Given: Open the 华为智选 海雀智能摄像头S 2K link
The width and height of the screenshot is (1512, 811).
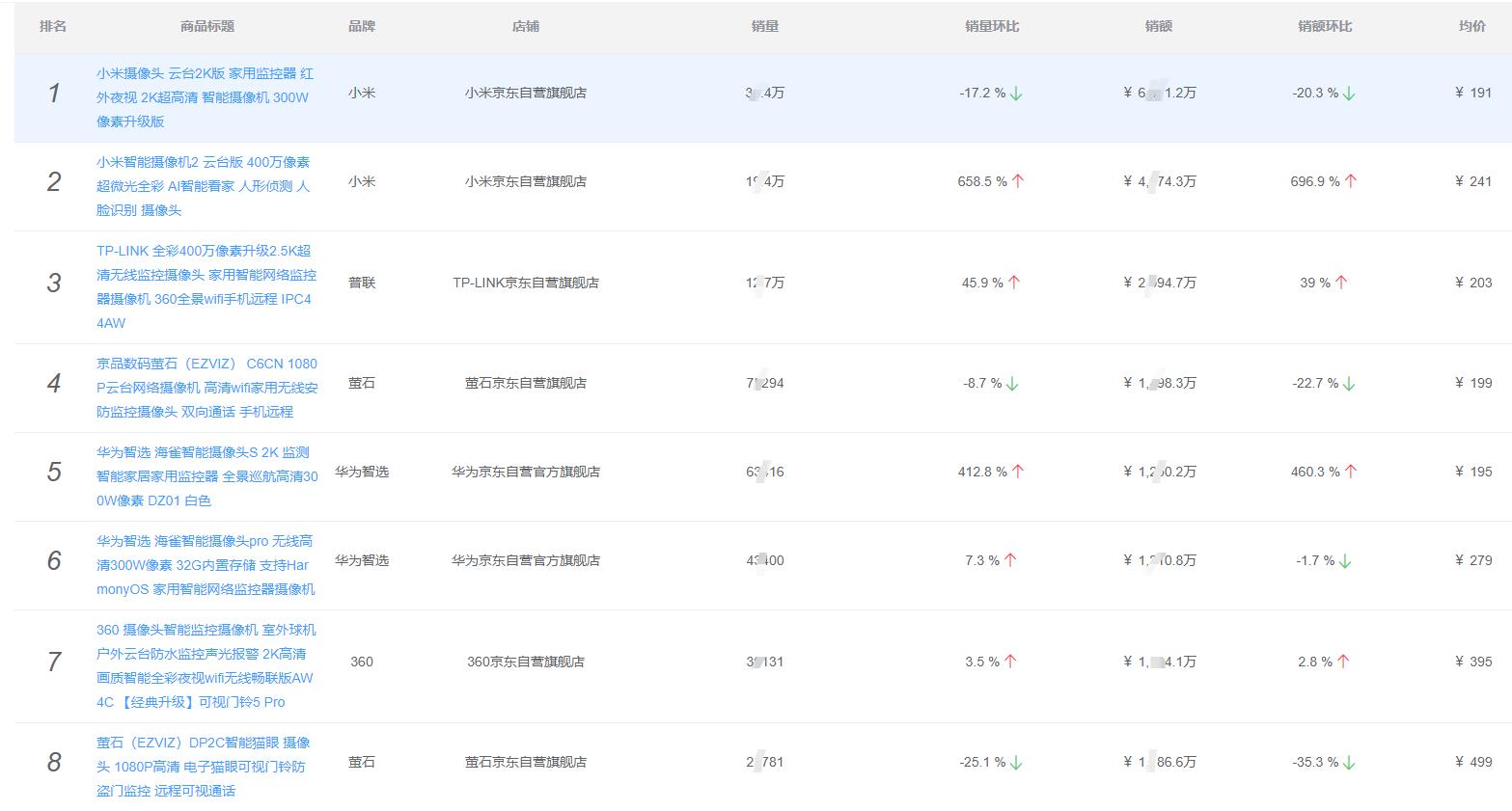Looking at the screenshot, I should point(207,476).
